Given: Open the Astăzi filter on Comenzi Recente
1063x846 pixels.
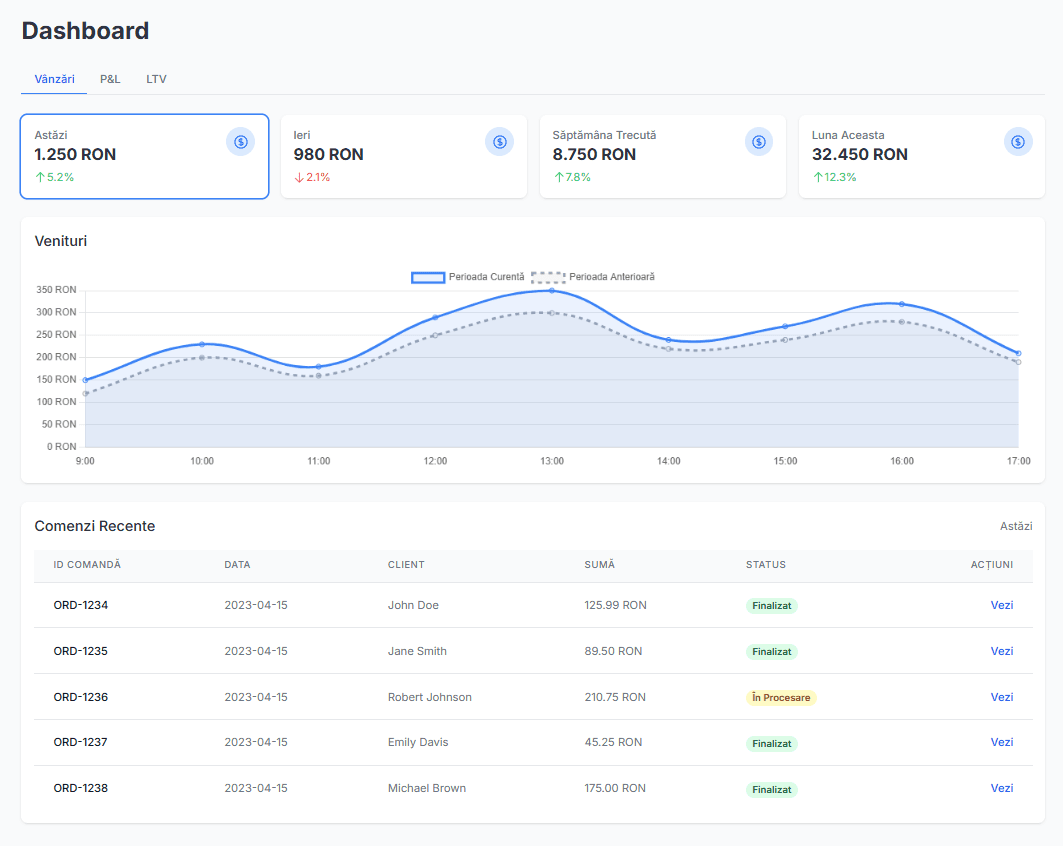Looking at the screenshot, I should click(x=1016, y=525).
